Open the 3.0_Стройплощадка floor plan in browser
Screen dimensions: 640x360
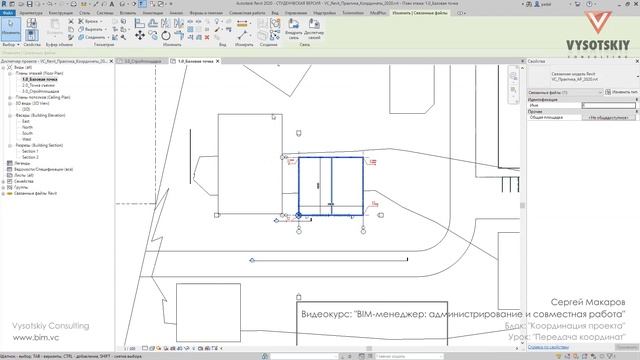(41, 91)
